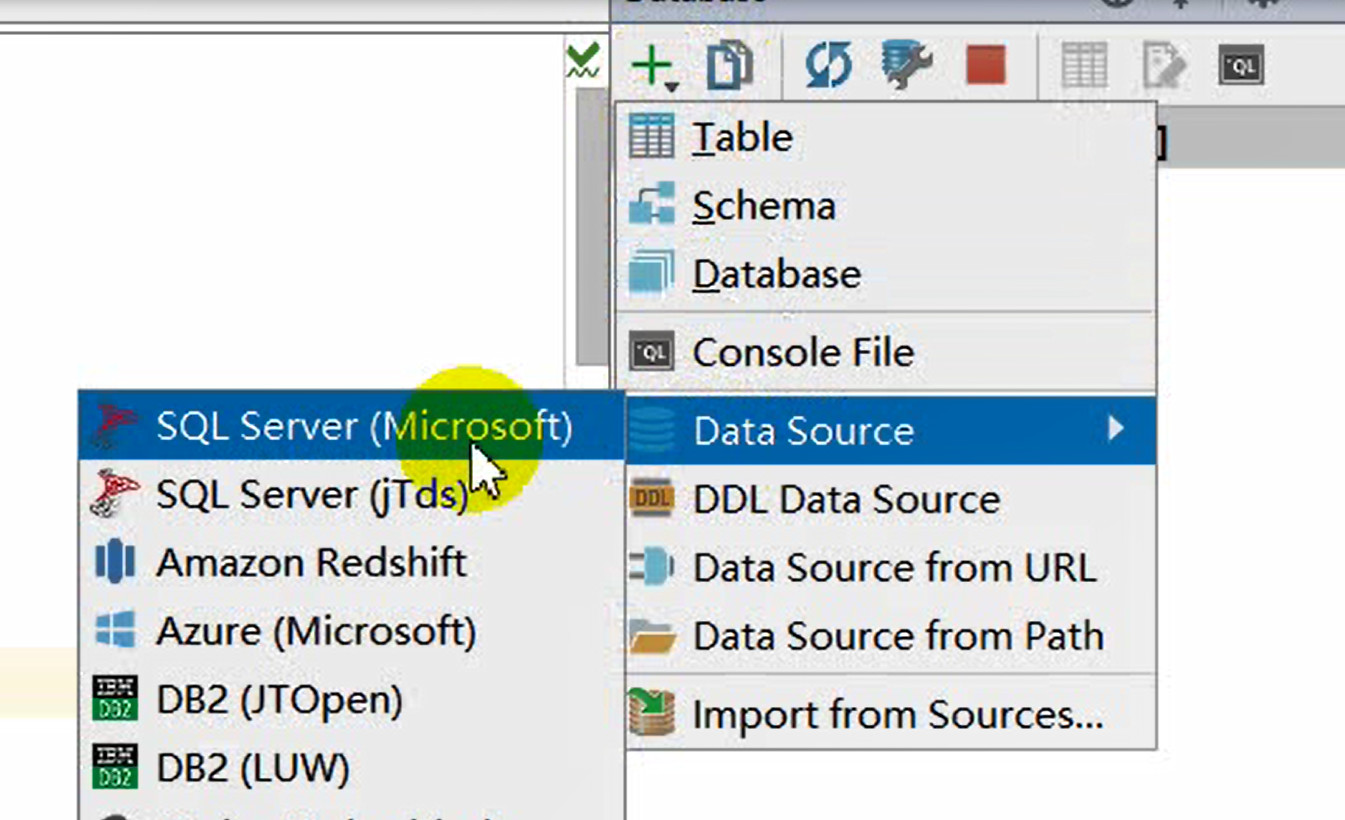Select DDL Data Source entry
The image size is (1345, 820).
tap(886, 500)
